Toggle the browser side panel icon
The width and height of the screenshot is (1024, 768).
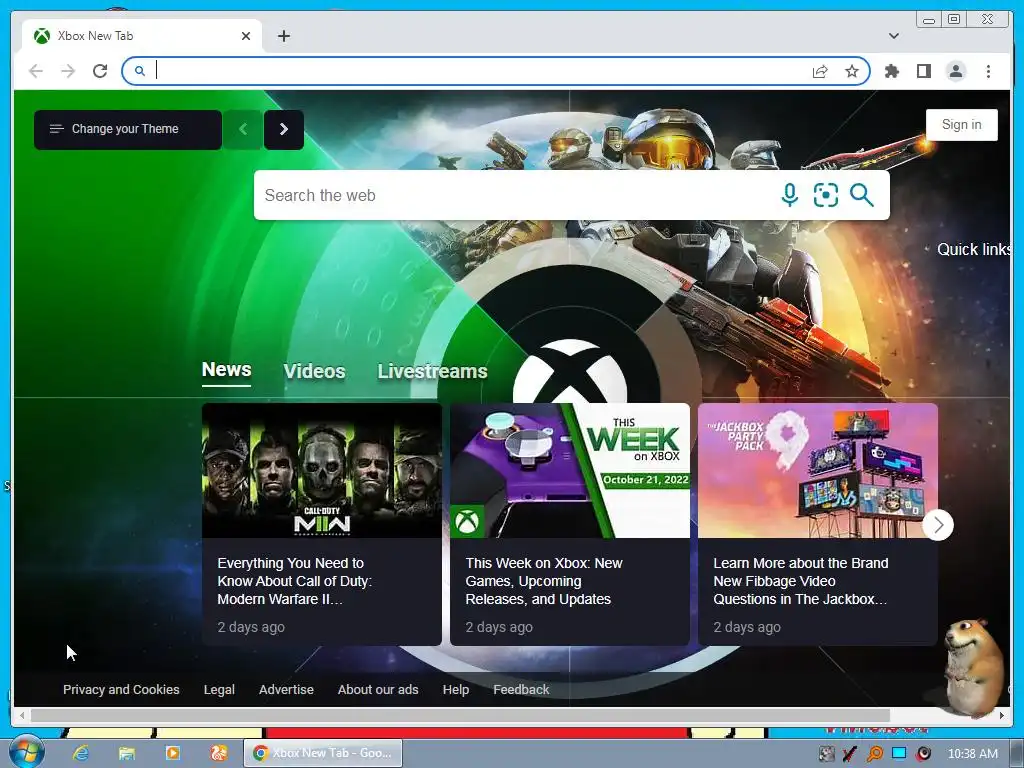[923, 71]
